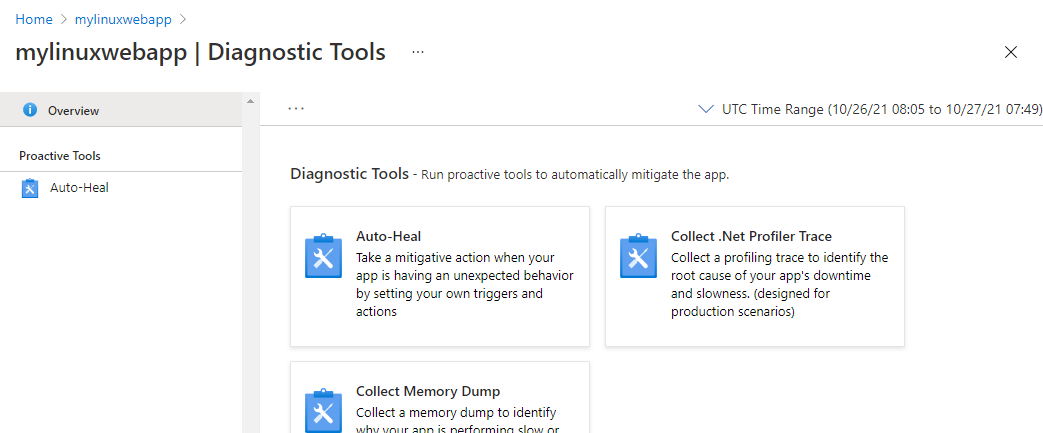Click the Proactive Tools section heading
The image size is (1043, 433).
click(x=60, y=156)
